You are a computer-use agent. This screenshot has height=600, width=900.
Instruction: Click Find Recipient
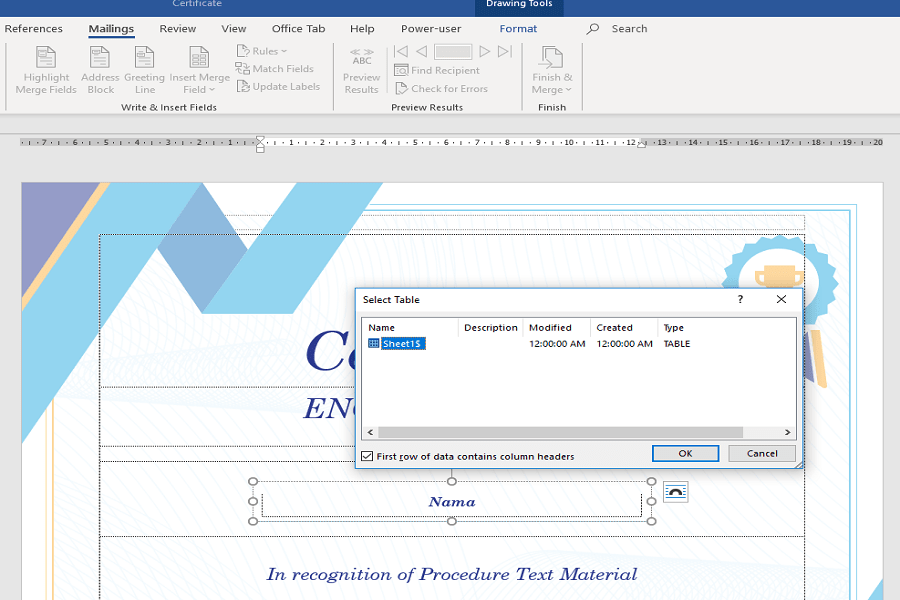point(437,71)
